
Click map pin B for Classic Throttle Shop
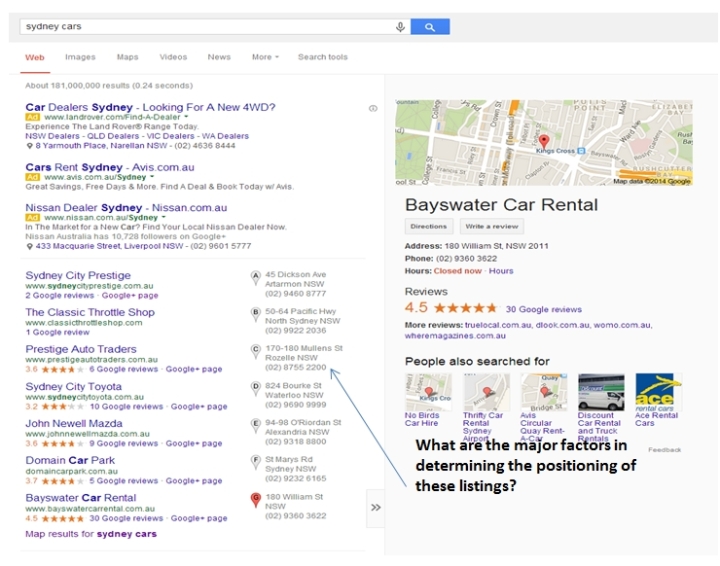pyautogui.click(x=255, y=314)
